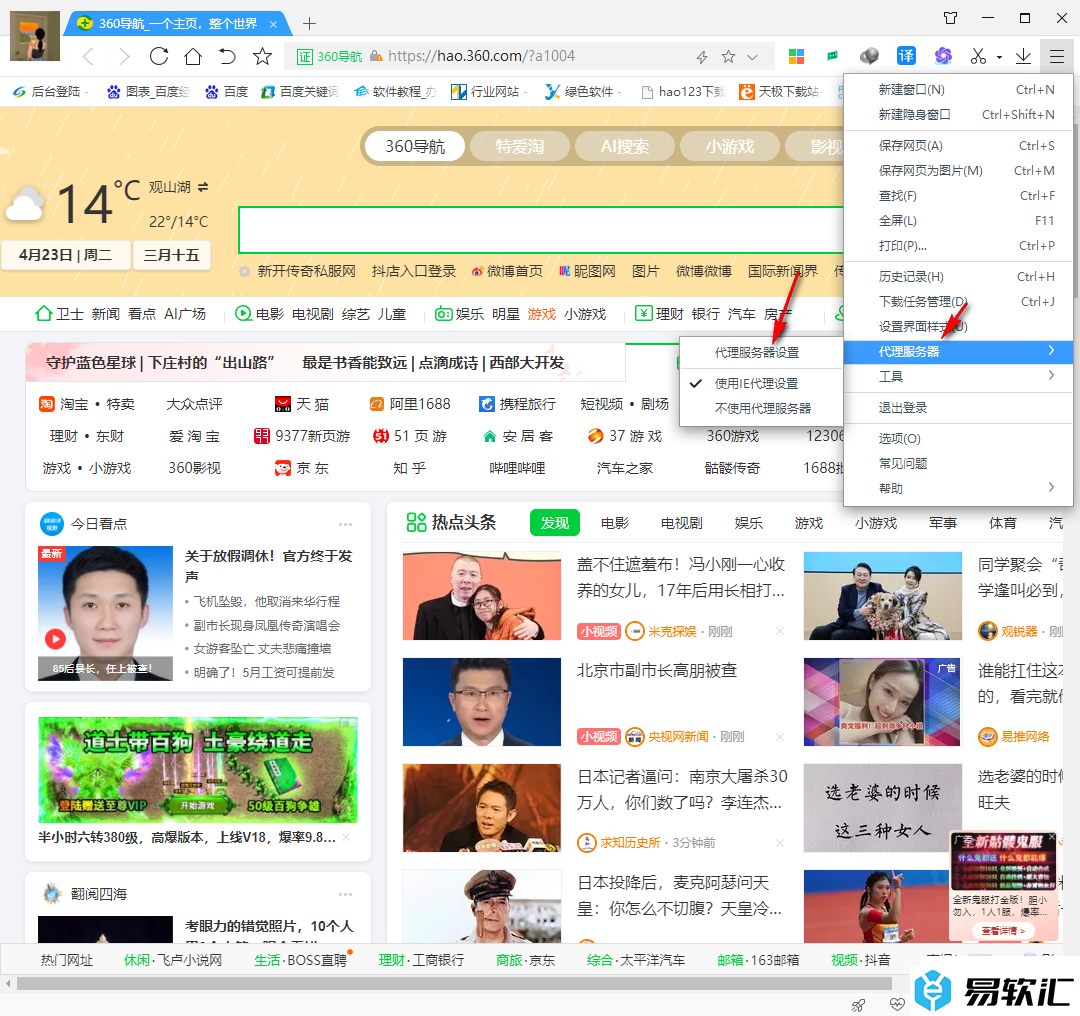The width and height of the screenshot is (1080, 1016).
Task: Dismiss 盖不住遮羞布 news item
Action: (x=780, y=631)
